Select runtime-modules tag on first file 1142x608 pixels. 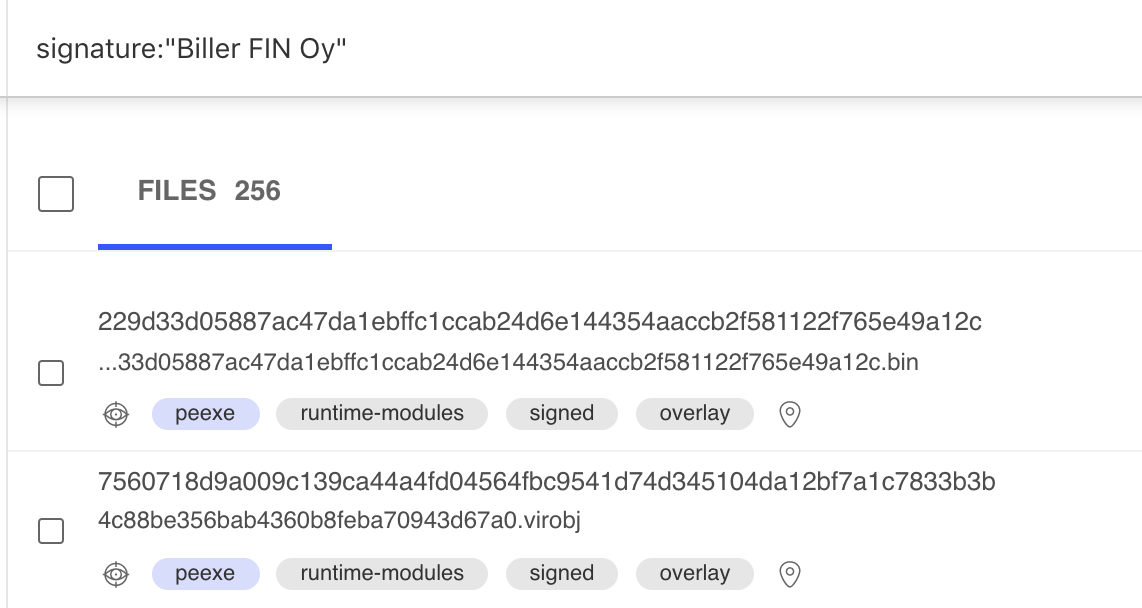point(382,414)
